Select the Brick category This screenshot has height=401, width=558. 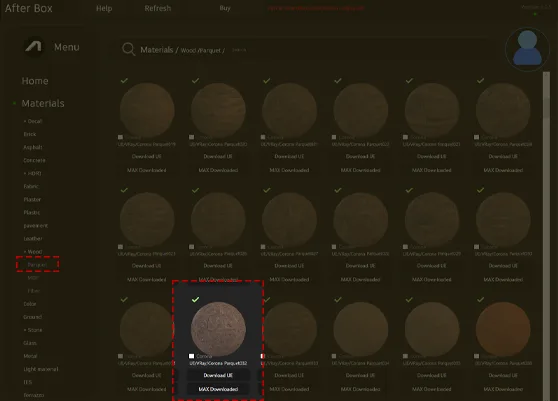coord(30,134)
